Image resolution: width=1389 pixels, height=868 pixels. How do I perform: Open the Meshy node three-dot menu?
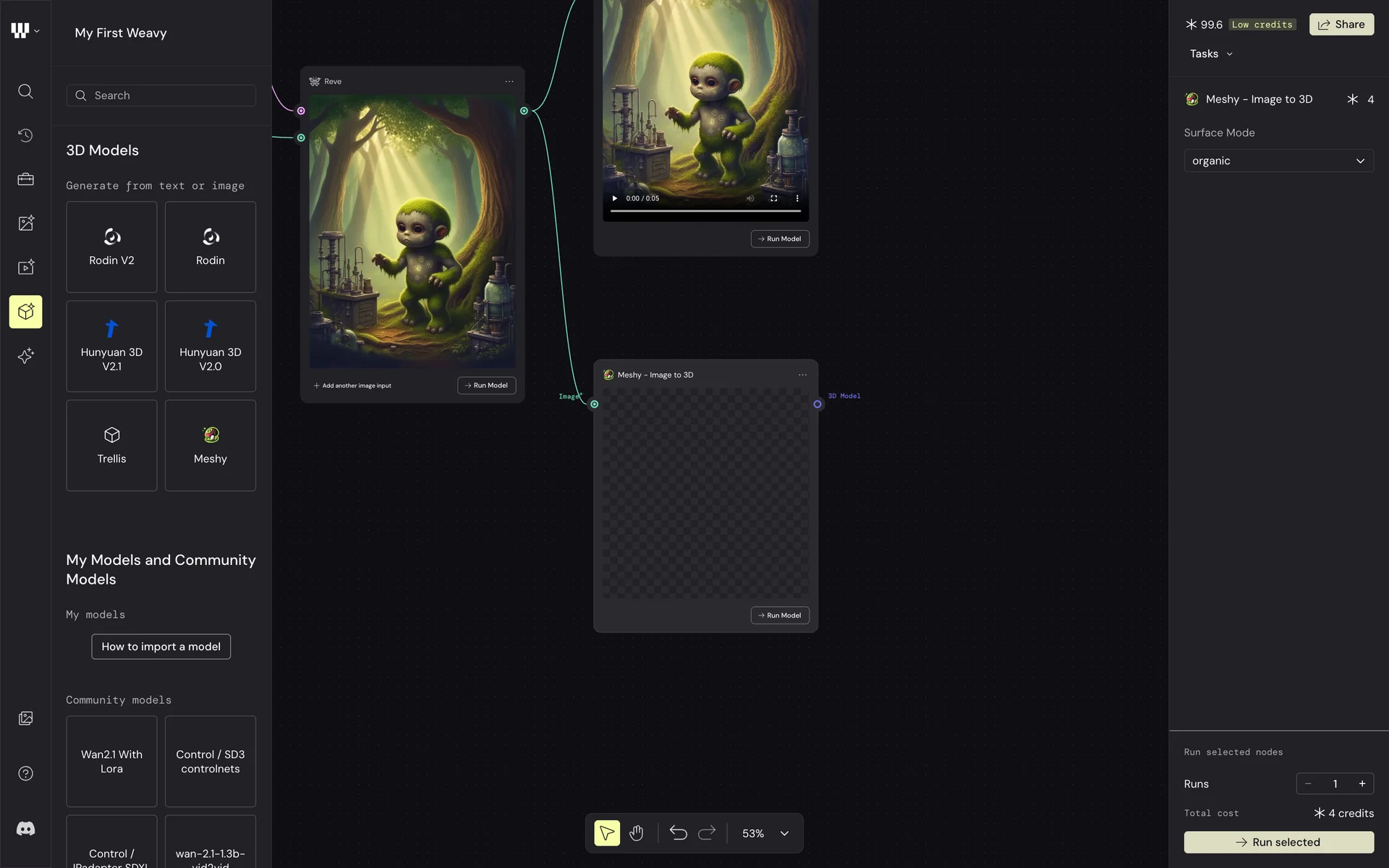click(x=802, y=375)
